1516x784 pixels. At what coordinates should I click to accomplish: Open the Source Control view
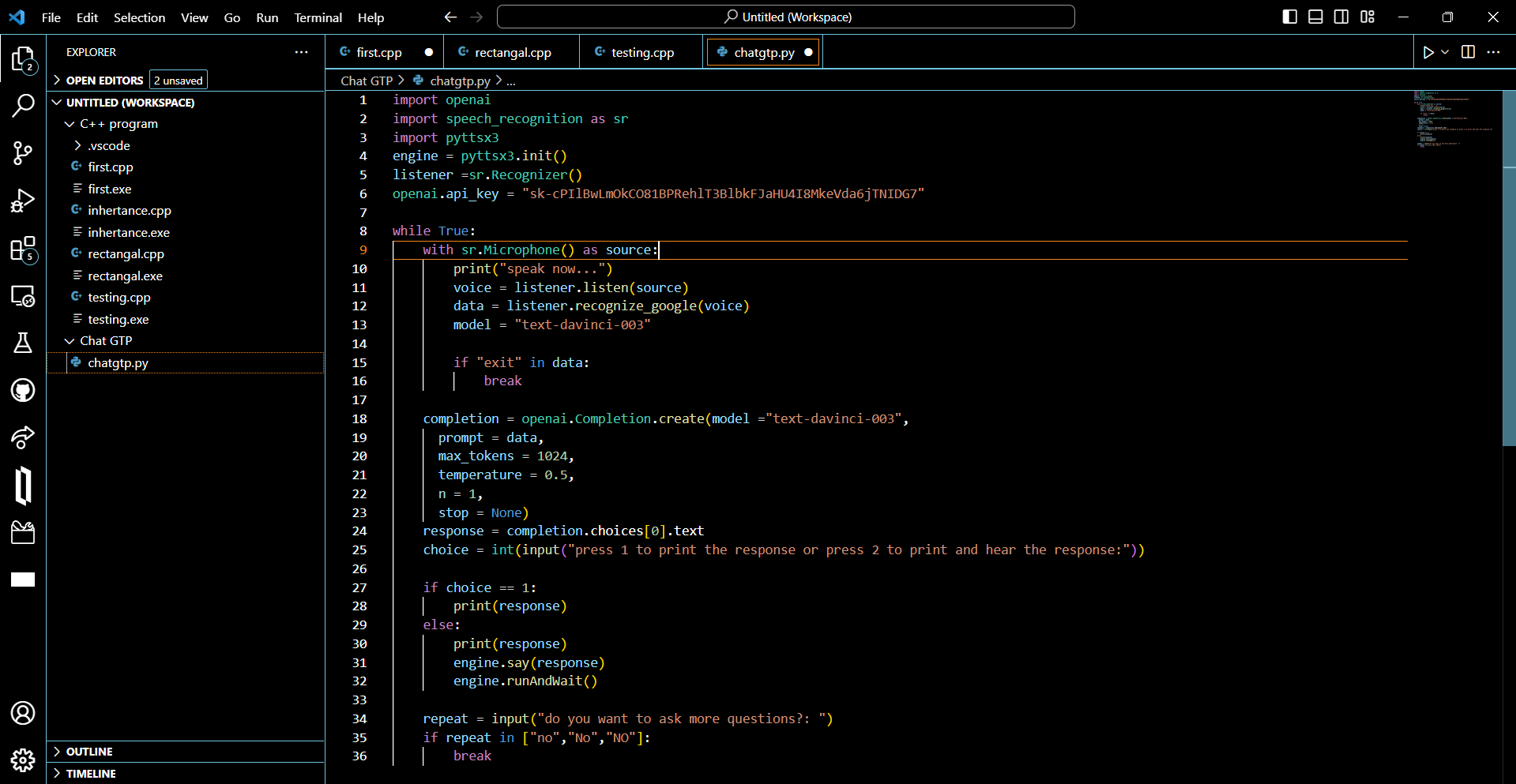[x=23, y=153]
